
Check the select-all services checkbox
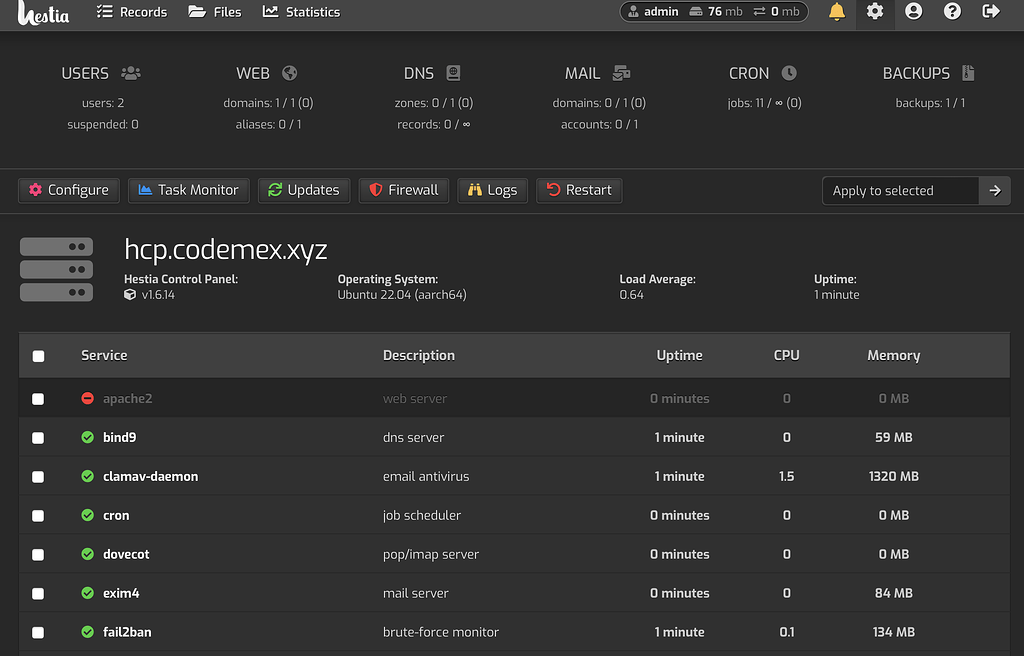pyautogui.click(x=38, y=355)
